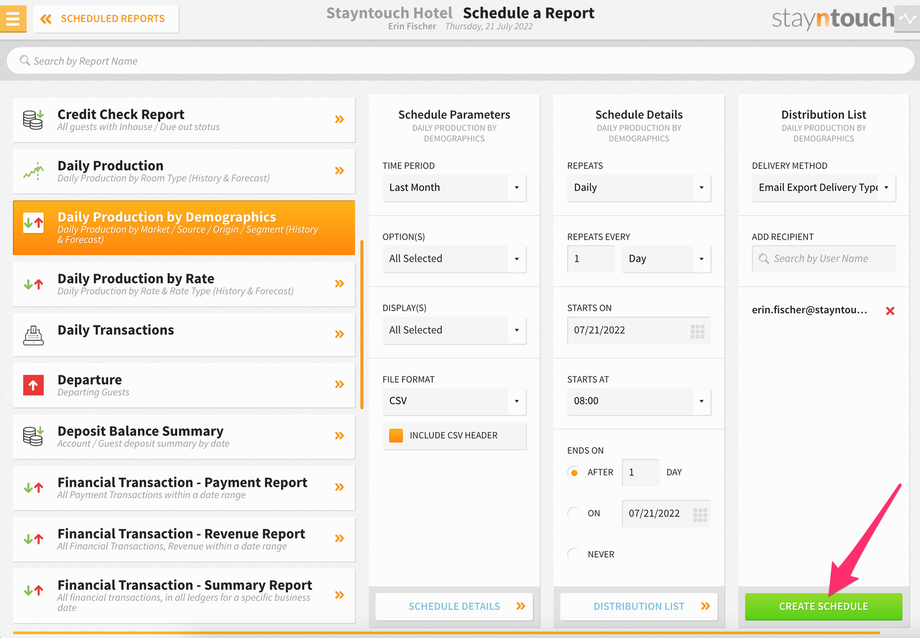Click the Add Recipient search field
The image size is (920, 638).
[824, 259]
